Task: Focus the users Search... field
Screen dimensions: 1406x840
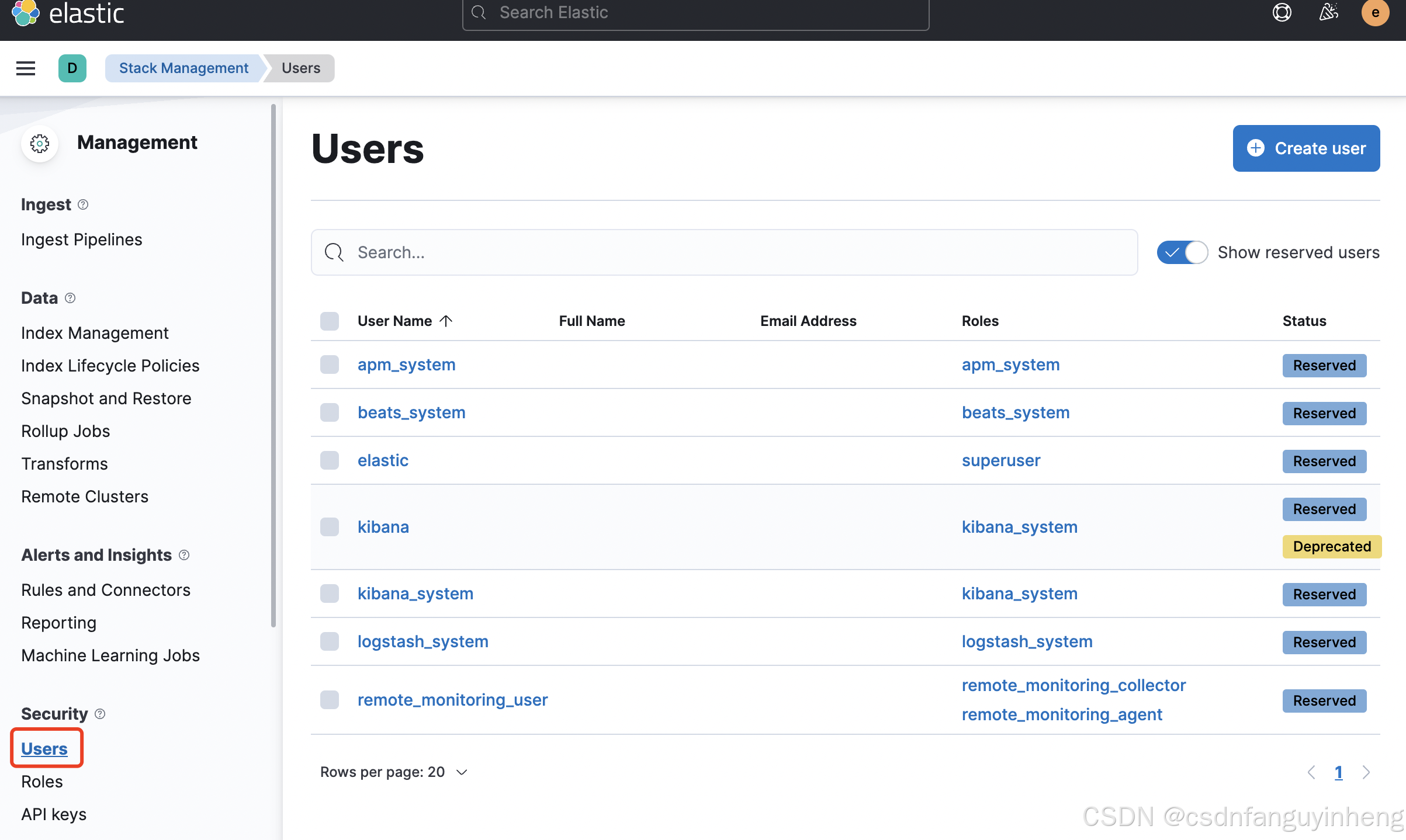Action: pos(725,252)
